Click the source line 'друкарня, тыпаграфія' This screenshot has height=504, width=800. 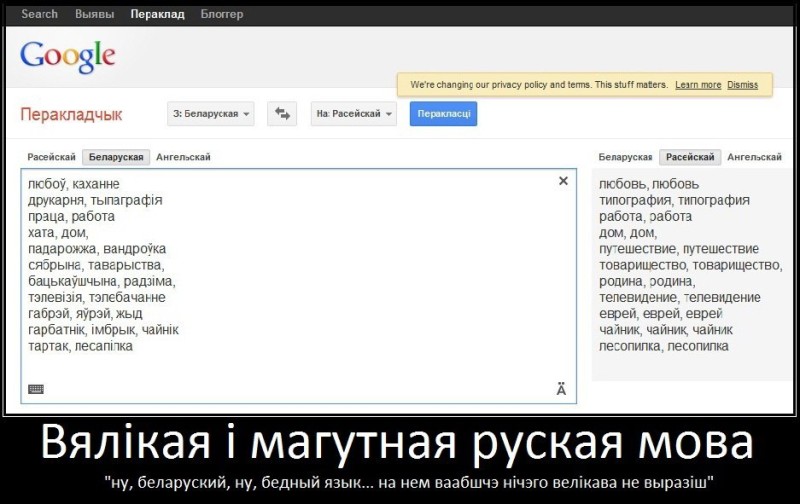coord(95,200)
